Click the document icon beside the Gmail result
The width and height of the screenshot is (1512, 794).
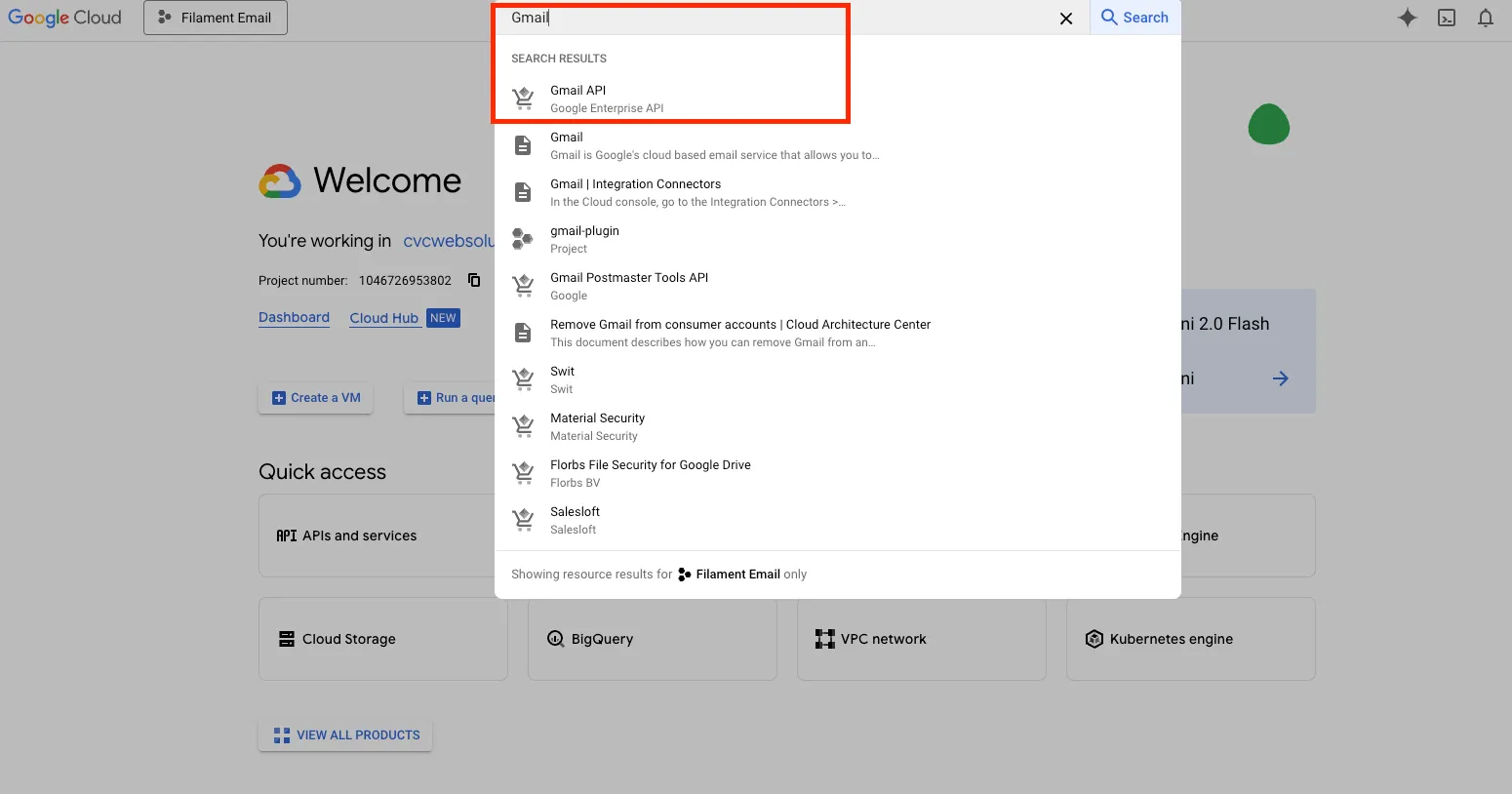tap(523, 145)
